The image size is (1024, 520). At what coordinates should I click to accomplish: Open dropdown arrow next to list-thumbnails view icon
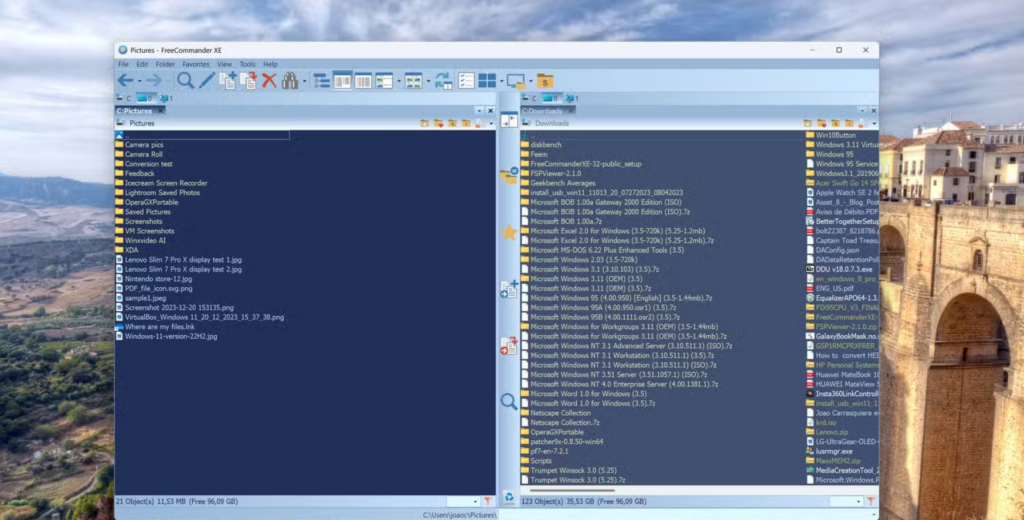click(x=398, y=81)
